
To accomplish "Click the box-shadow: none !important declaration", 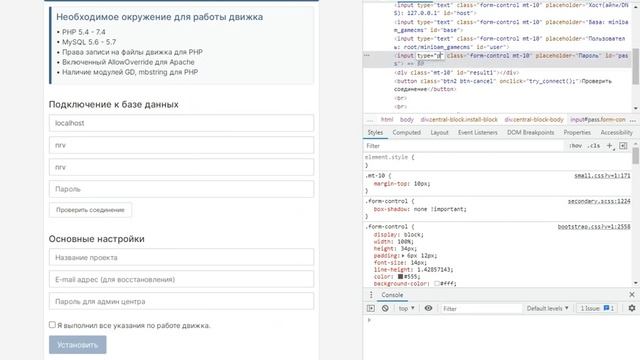I will tap(420, 209).
